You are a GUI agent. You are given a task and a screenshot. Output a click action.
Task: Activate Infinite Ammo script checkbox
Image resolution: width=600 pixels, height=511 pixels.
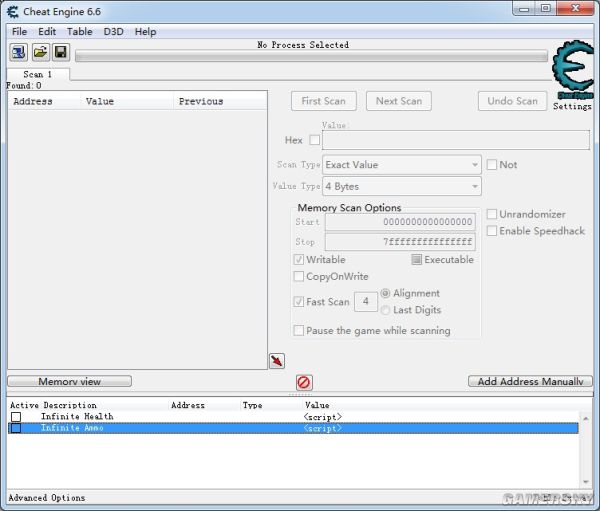16,428
